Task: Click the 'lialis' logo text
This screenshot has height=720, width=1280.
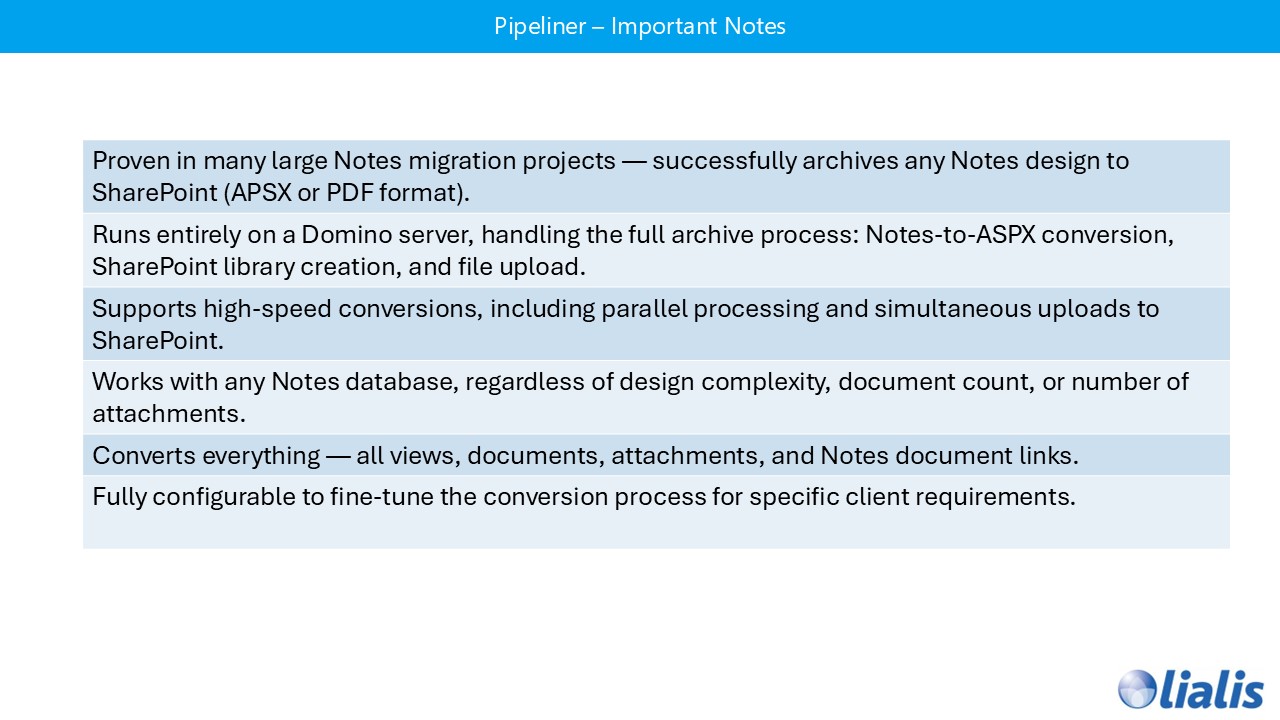Action: (1211, 689)
